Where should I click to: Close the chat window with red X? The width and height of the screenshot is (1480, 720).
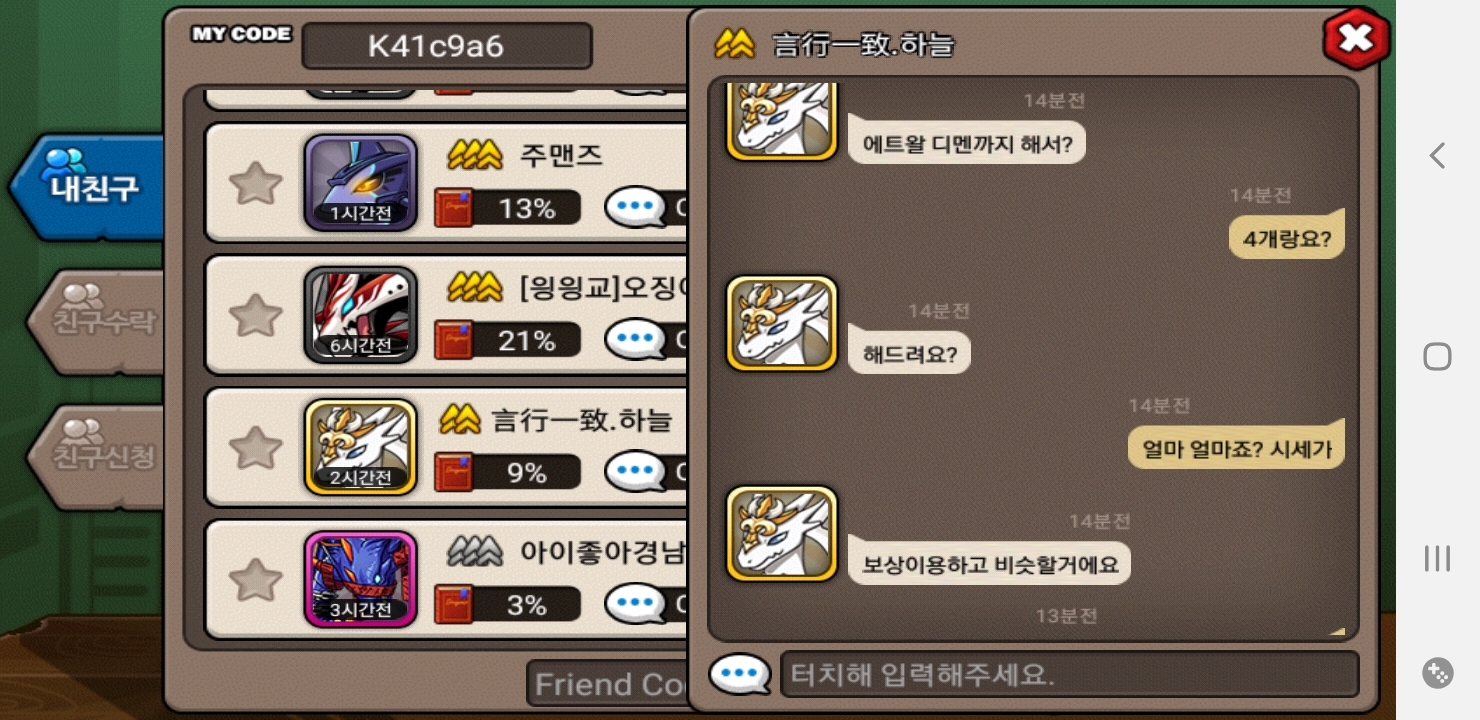(x=1355, y=38)
